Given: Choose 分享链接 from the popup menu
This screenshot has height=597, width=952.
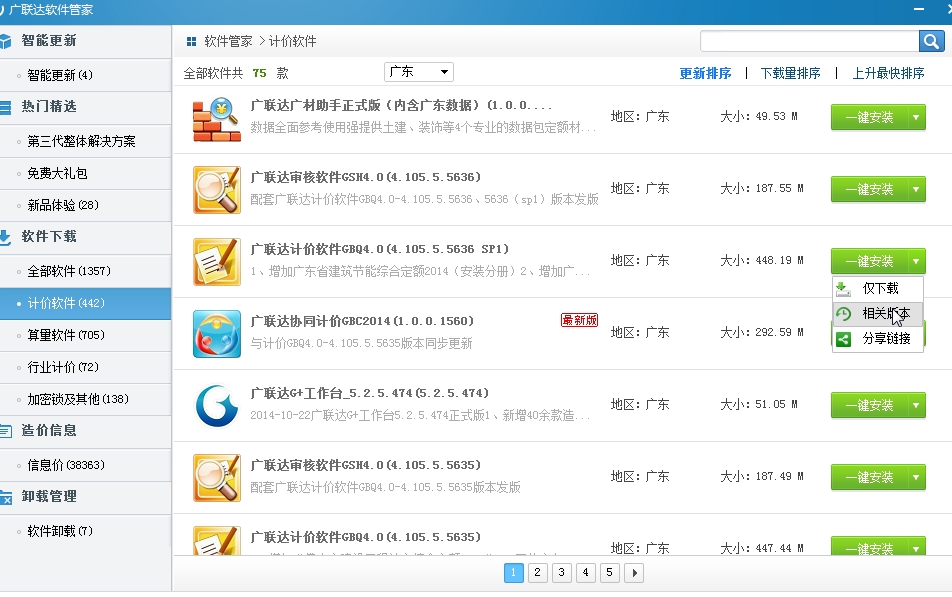Looking at the screenshot, I should pyautogui.click(x=878, y=339).
